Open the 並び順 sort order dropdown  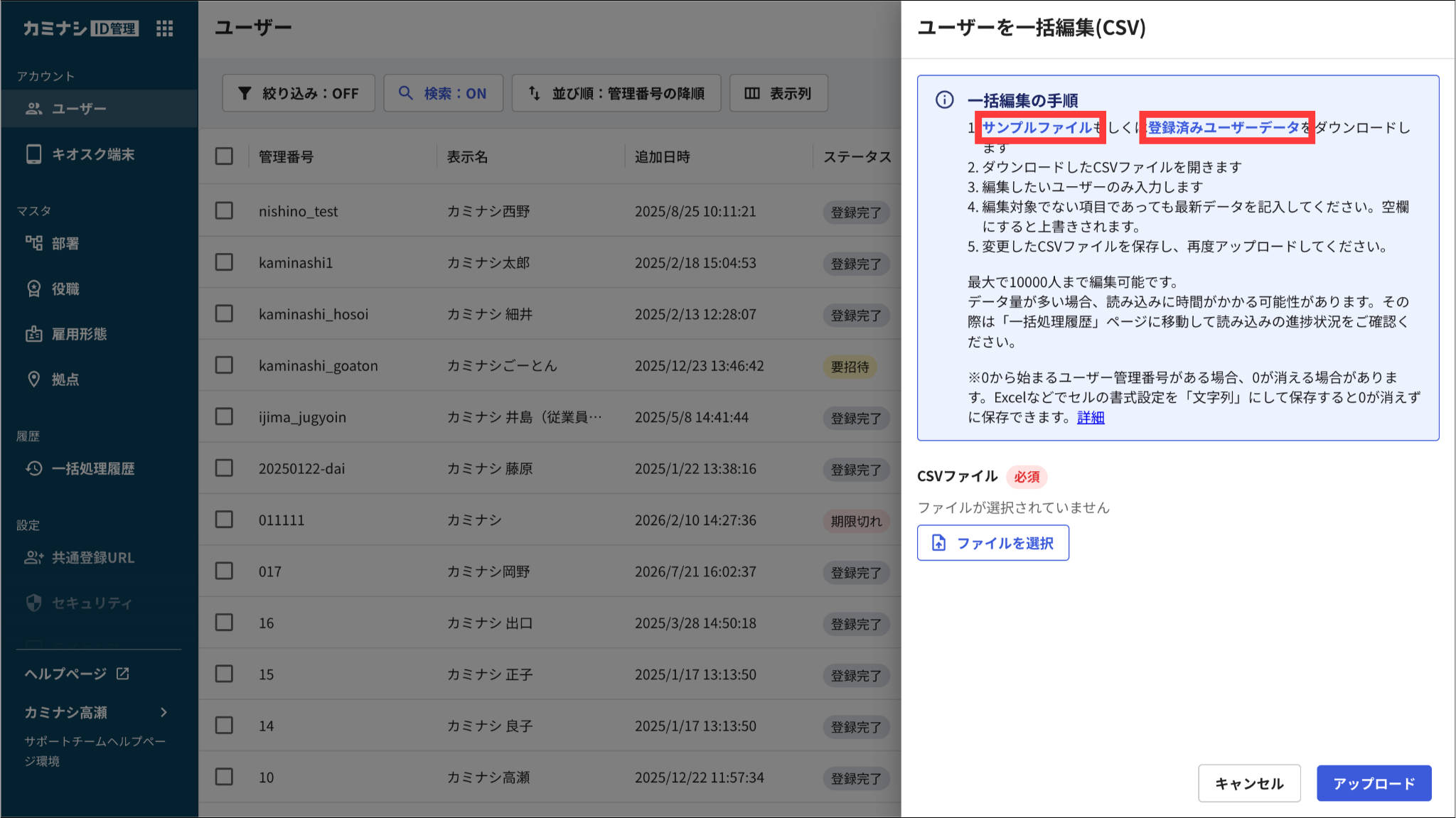coord(616,93)
